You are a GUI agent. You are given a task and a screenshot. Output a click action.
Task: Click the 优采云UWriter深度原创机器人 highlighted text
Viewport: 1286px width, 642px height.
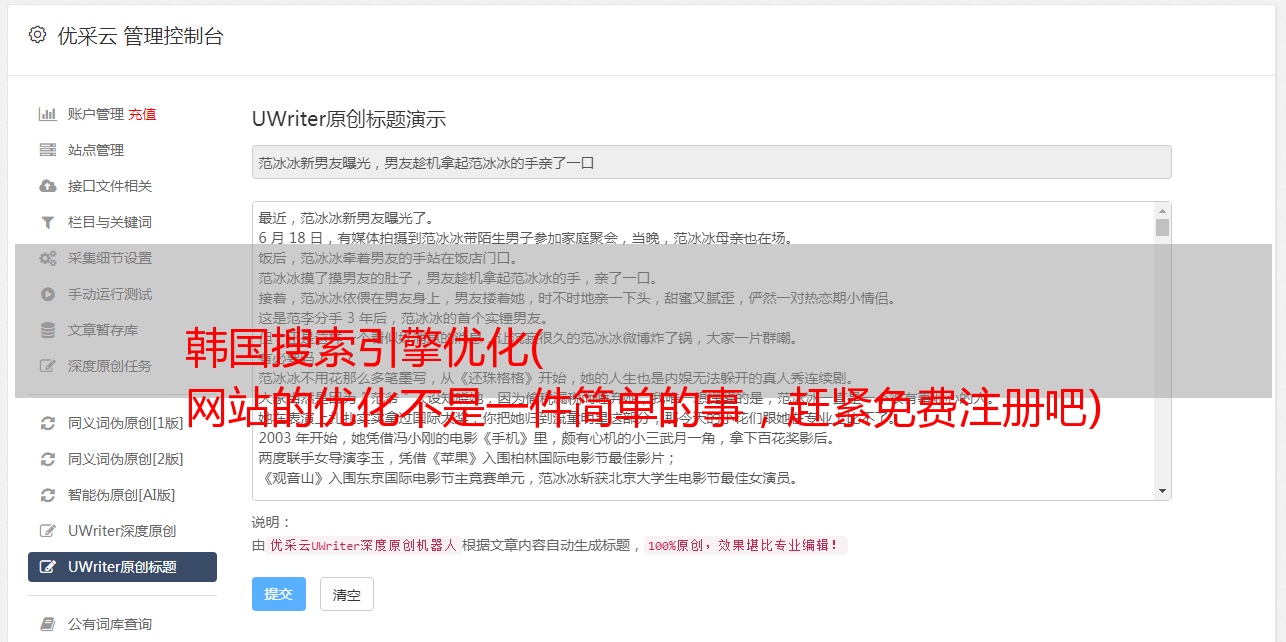tap(364, 546)
